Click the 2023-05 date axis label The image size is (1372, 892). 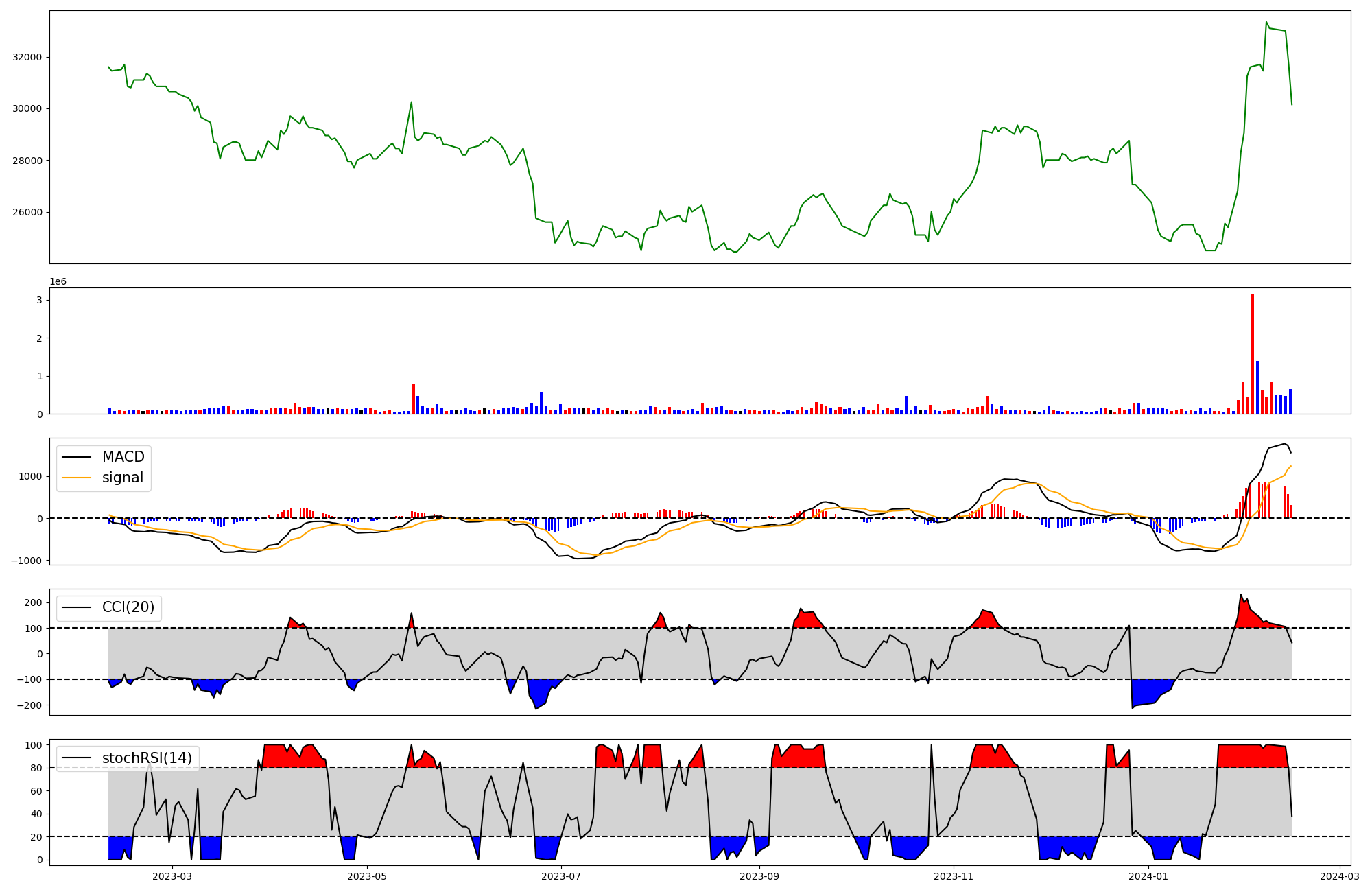coord(367,876)
